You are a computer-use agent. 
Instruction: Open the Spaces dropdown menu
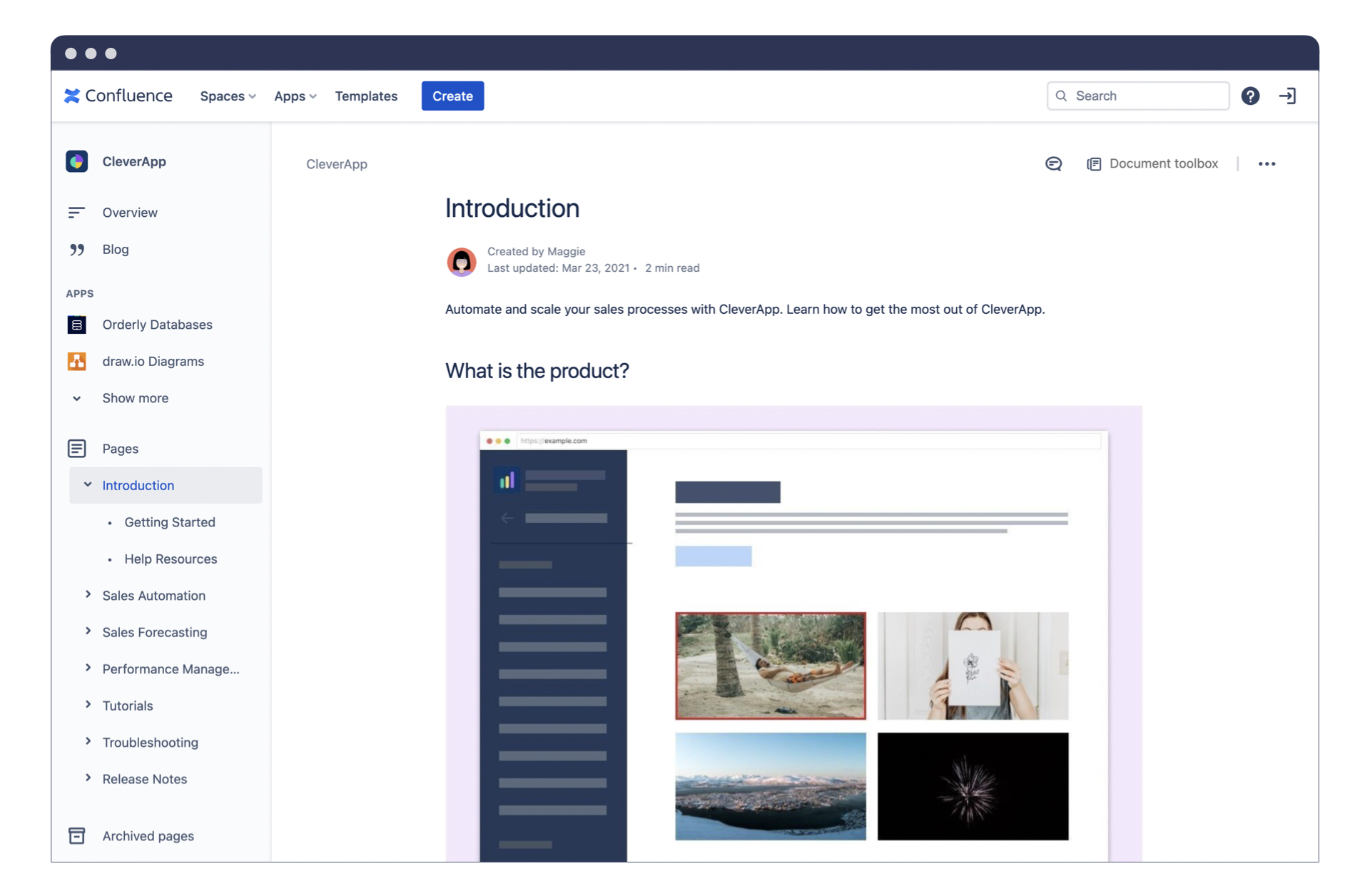pos(228,96)
